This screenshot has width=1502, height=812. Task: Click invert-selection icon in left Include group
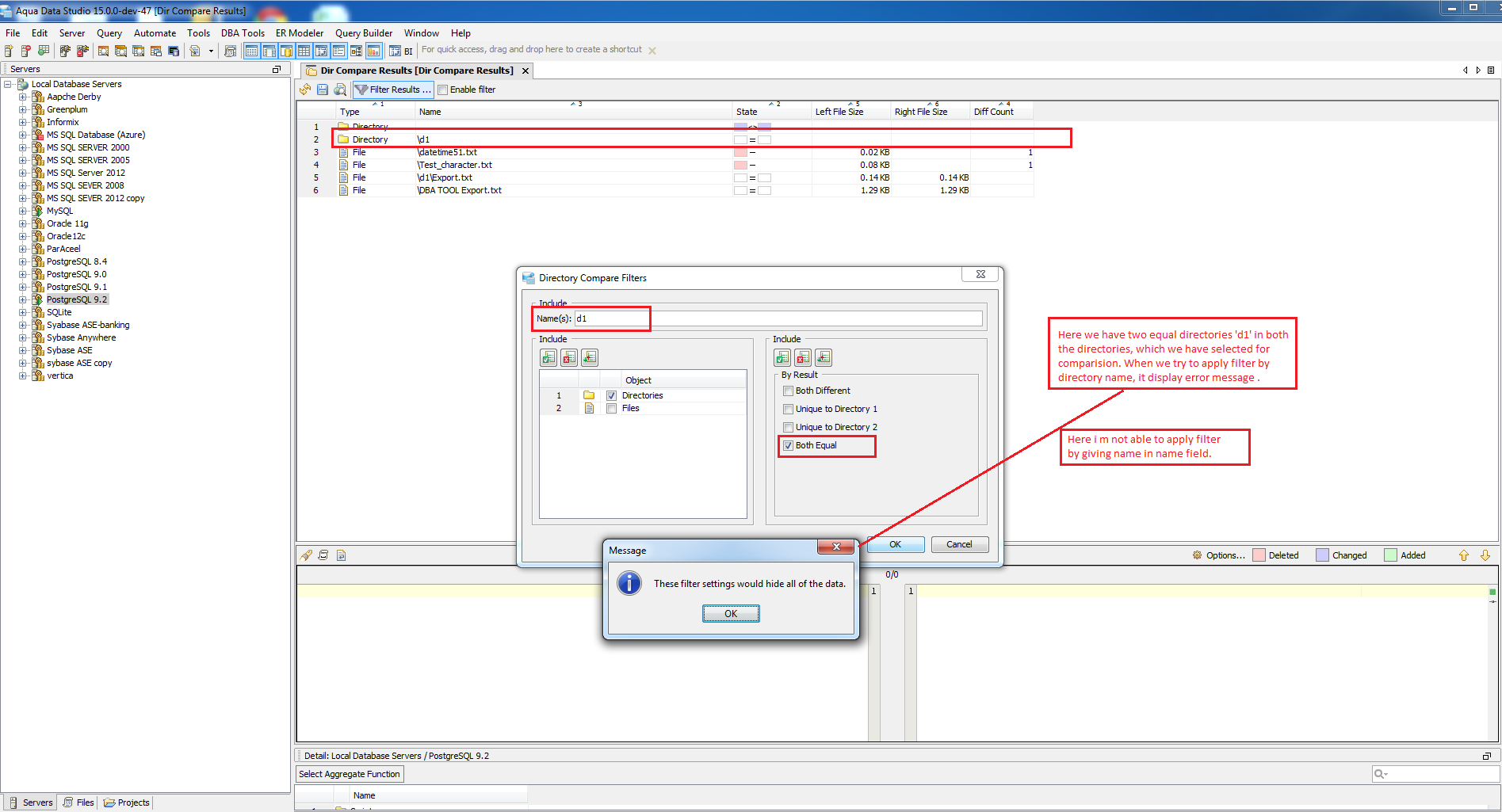pyautogui.click(x=590, y=358)
